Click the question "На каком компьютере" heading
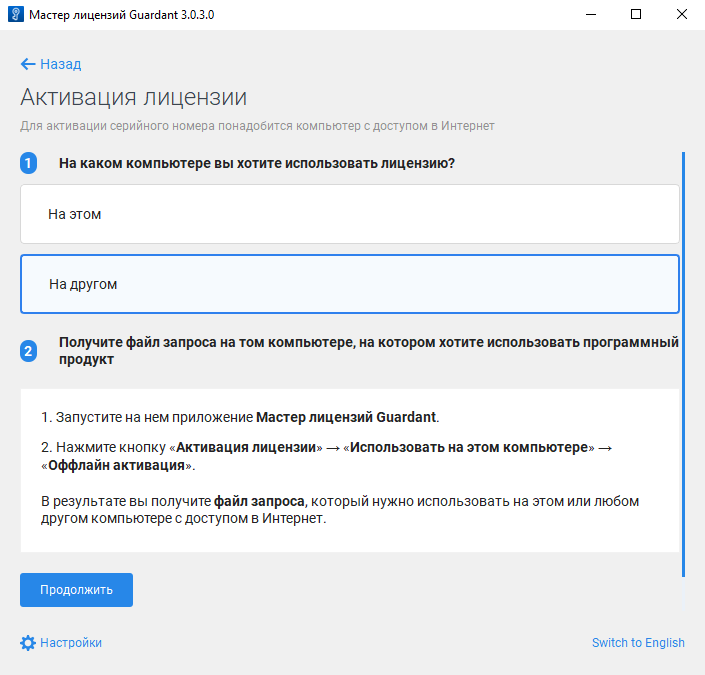 point(257,163)
